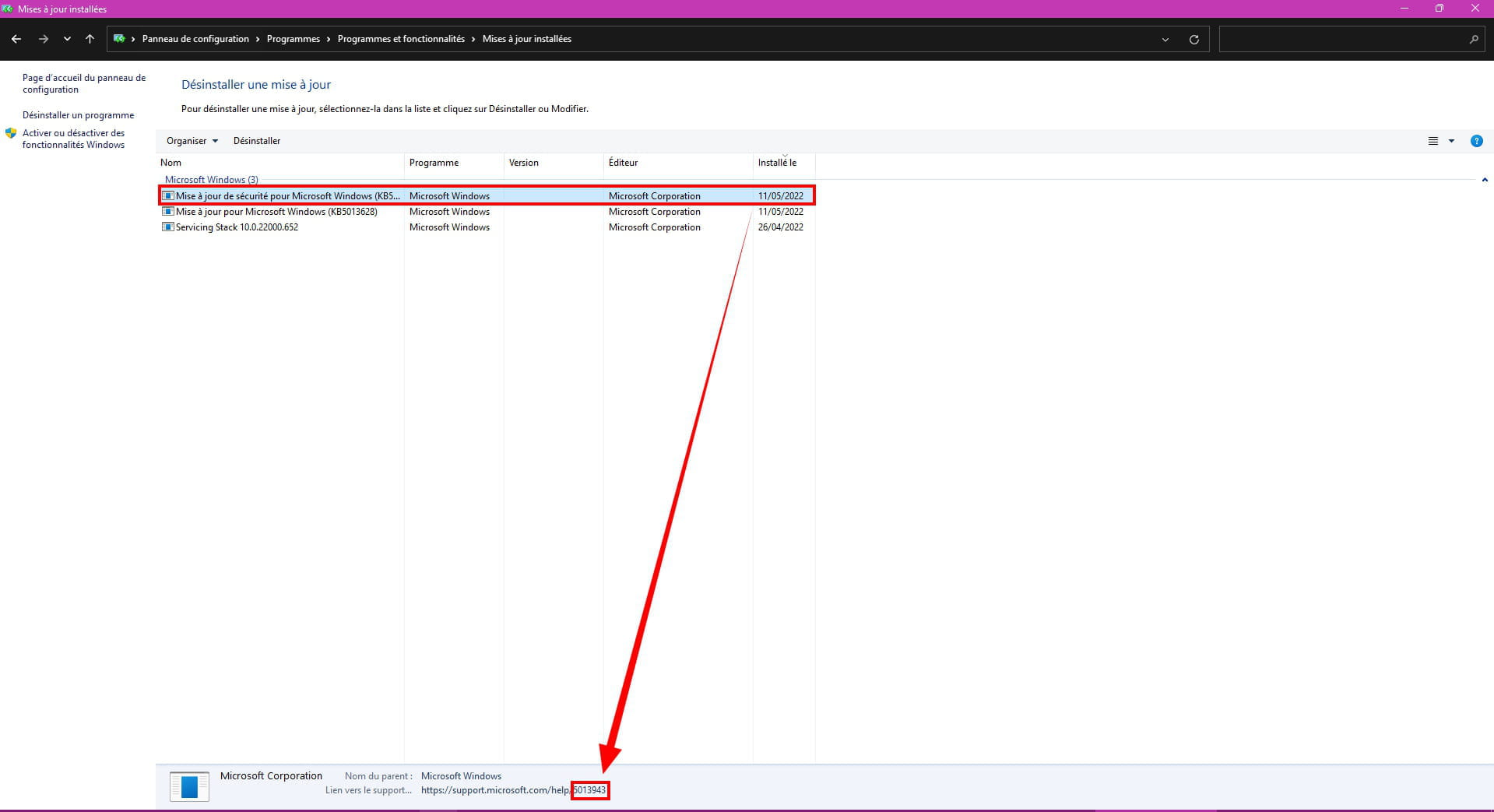
Task: Open the support.microsoft.com help link
Action: pos(513,790)
